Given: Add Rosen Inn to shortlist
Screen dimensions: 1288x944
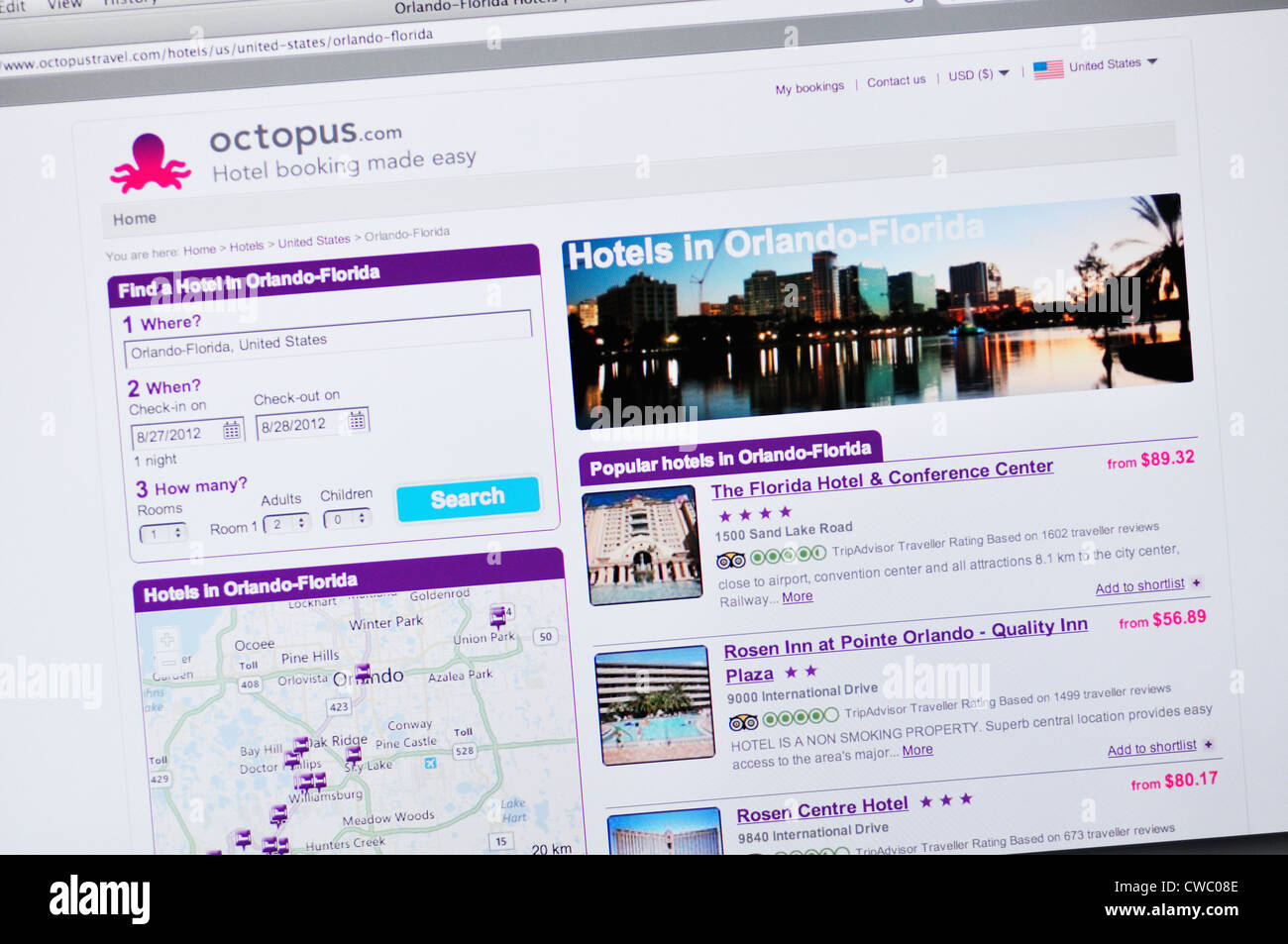Looking at the screenshot, I should coord(1151,748).
